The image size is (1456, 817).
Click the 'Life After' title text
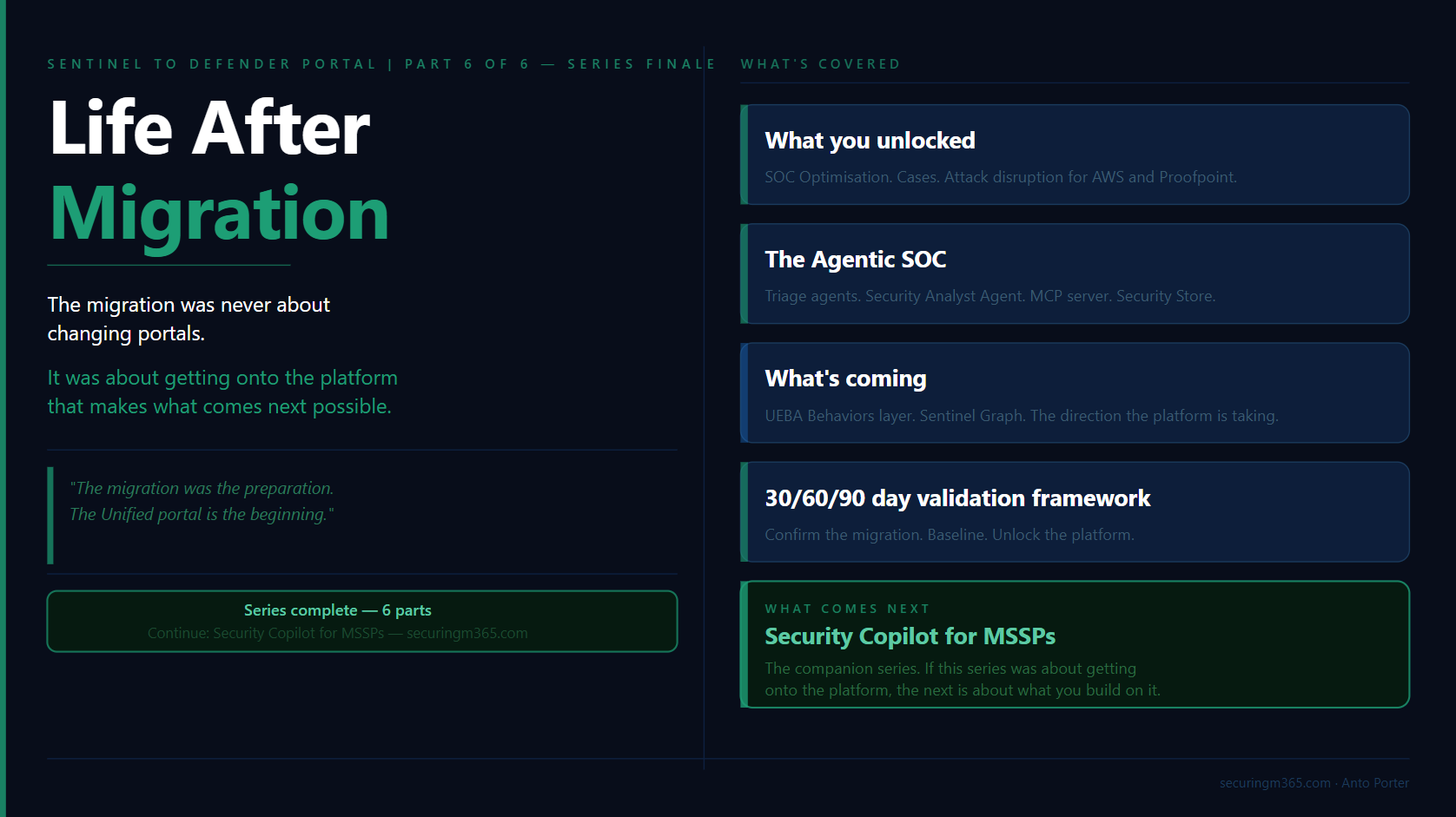pyautogui.click(x=209, y=128)
